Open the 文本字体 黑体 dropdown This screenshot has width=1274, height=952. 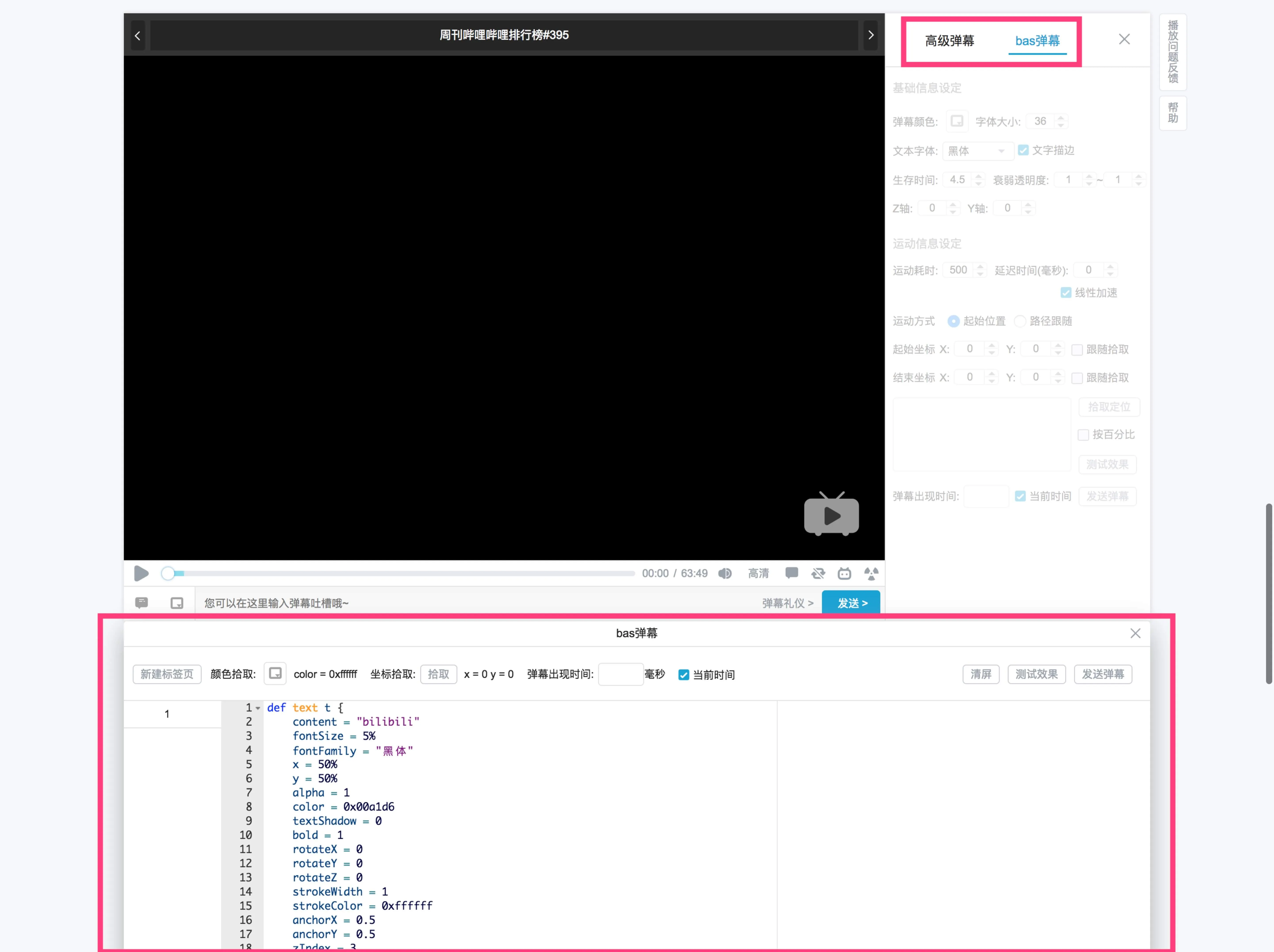977,151
